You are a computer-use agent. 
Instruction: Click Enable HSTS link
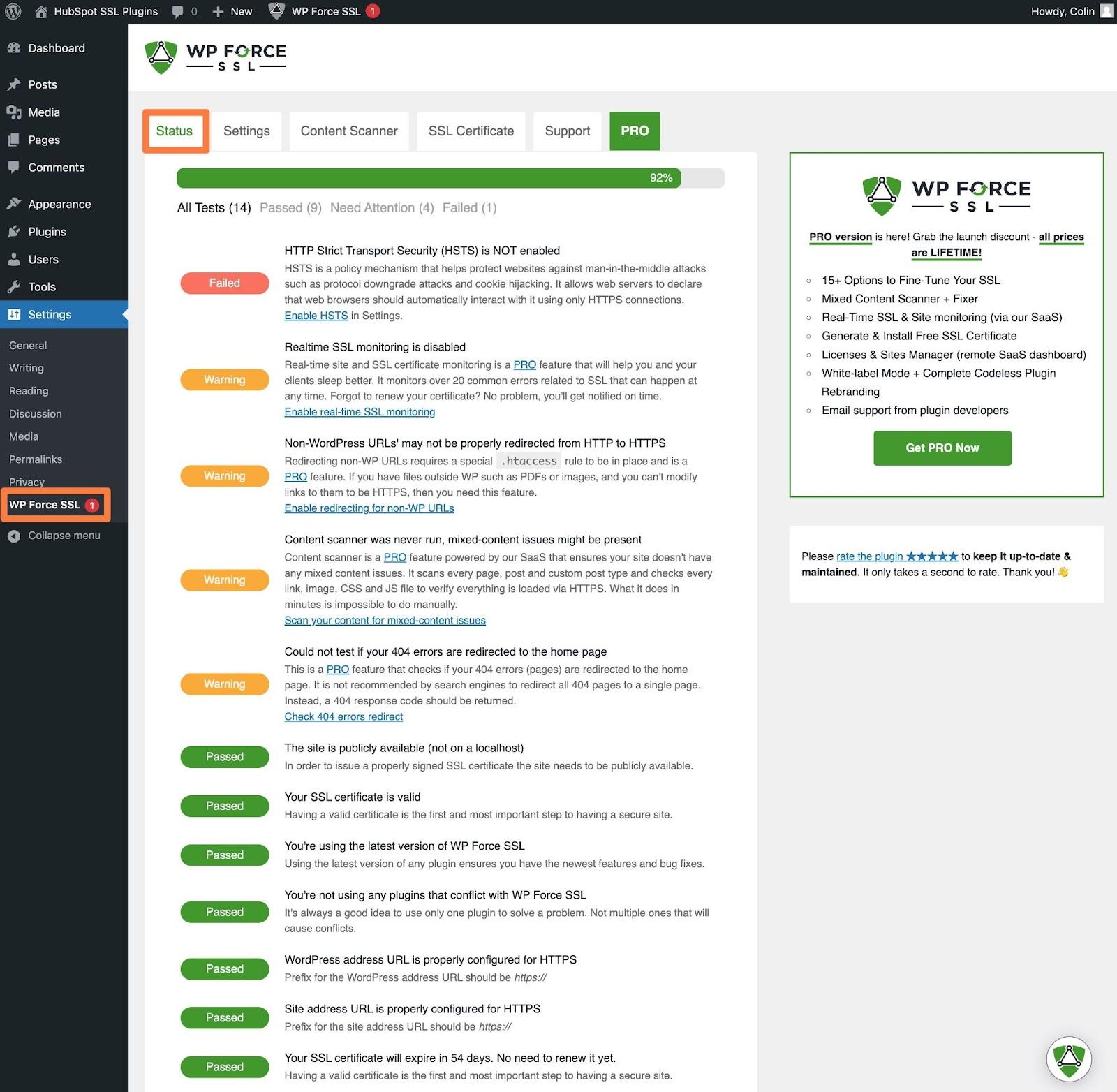316,316
